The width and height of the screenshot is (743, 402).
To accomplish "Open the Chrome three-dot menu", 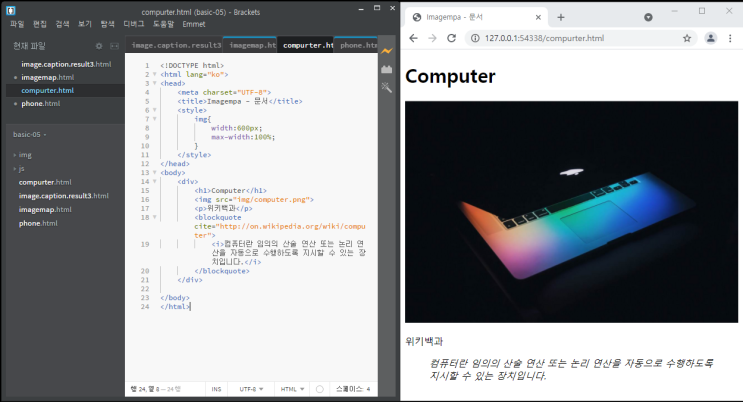I will click(730, 38).
